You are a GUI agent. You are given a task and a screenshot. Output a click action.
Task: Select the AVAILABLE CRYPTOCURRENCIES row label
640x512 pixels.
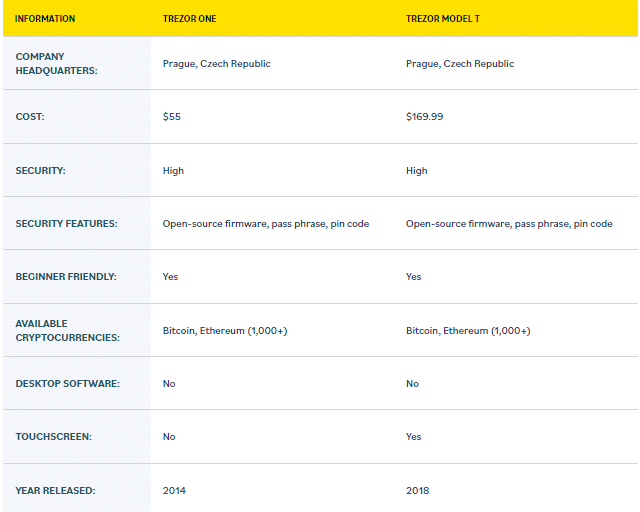click(68, 331)
